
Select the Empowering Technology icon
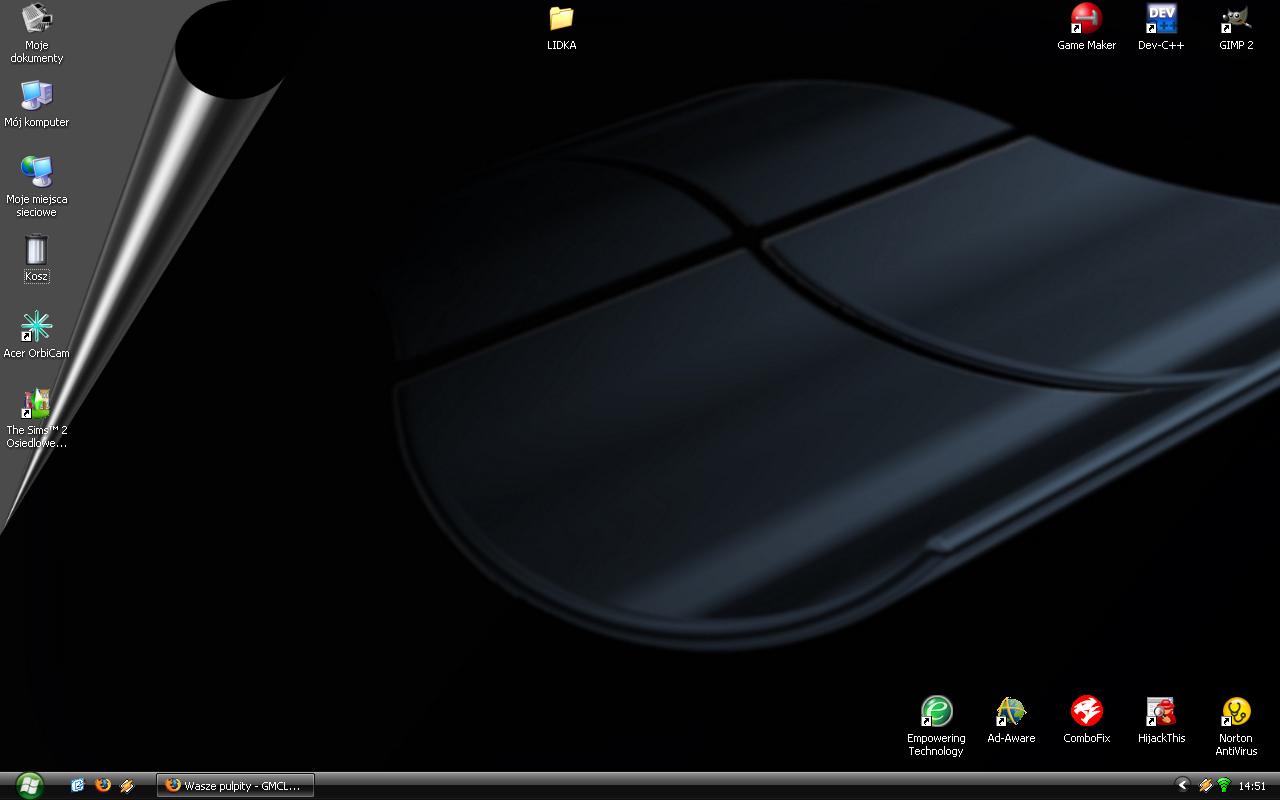pos(936,712)
